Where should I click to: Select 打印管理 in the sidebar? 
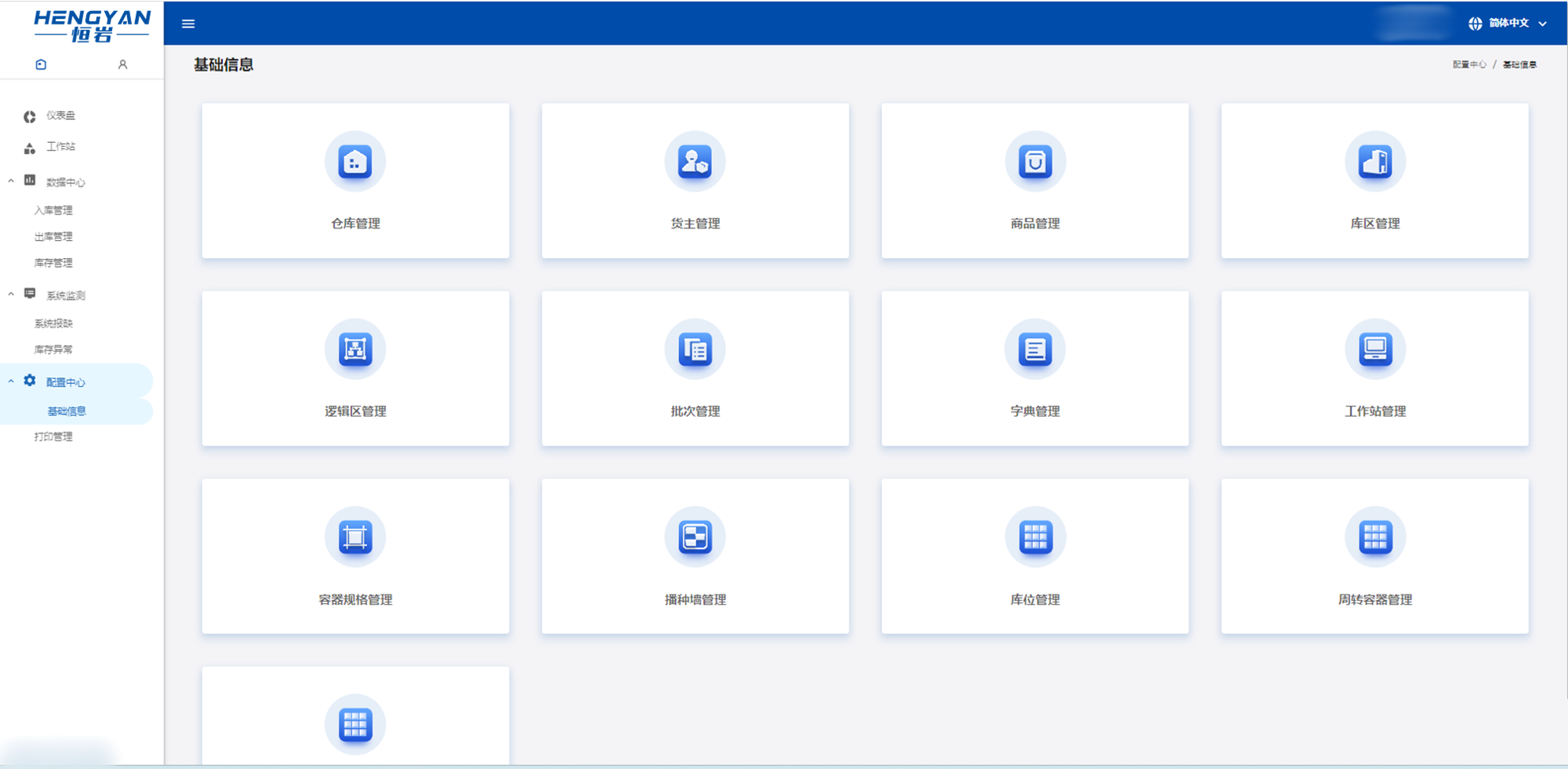tap(53, 437)
